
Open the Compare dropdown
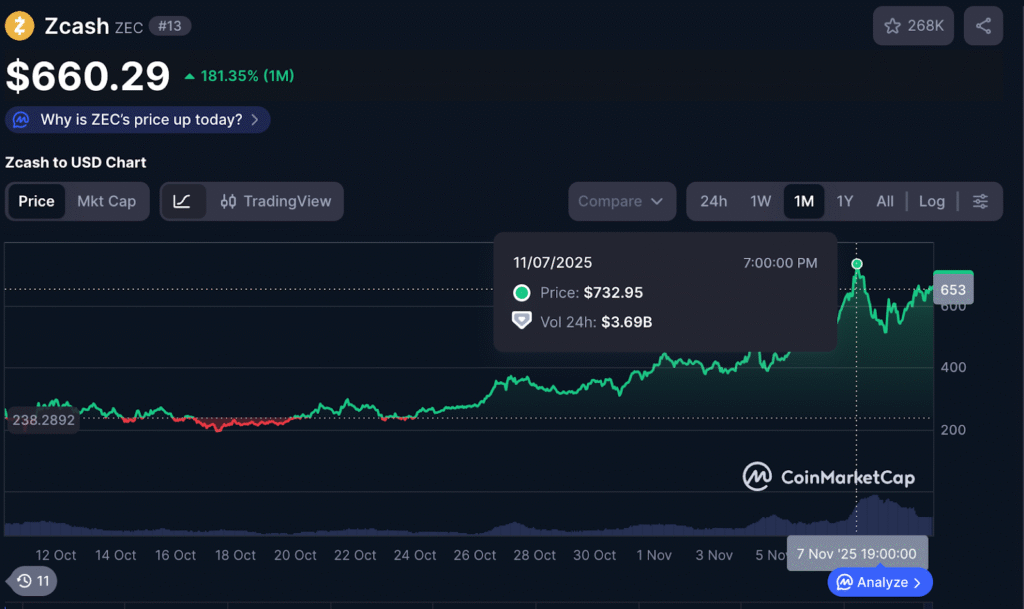point(620,201)
